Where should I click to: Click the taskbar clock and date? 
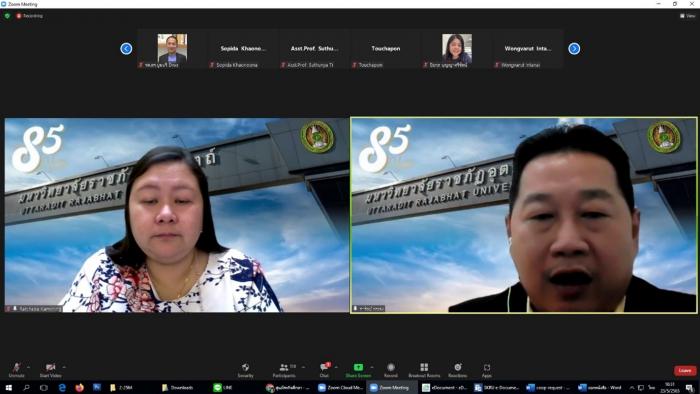click(x=670, y=388)
